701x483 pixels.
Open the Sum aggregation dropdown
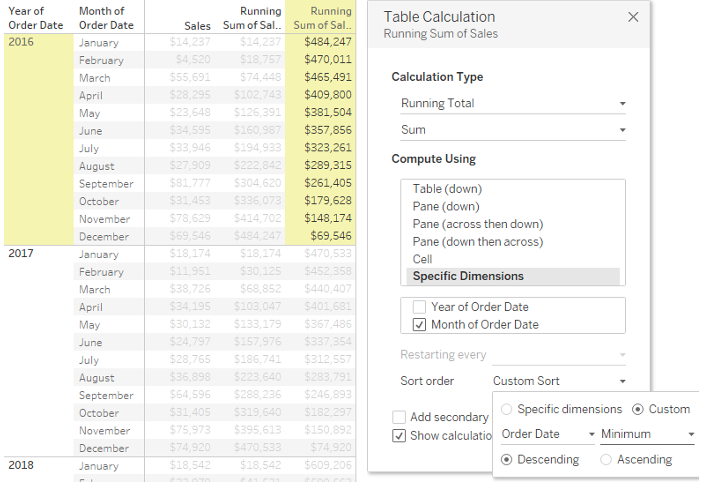click(513, 130)
